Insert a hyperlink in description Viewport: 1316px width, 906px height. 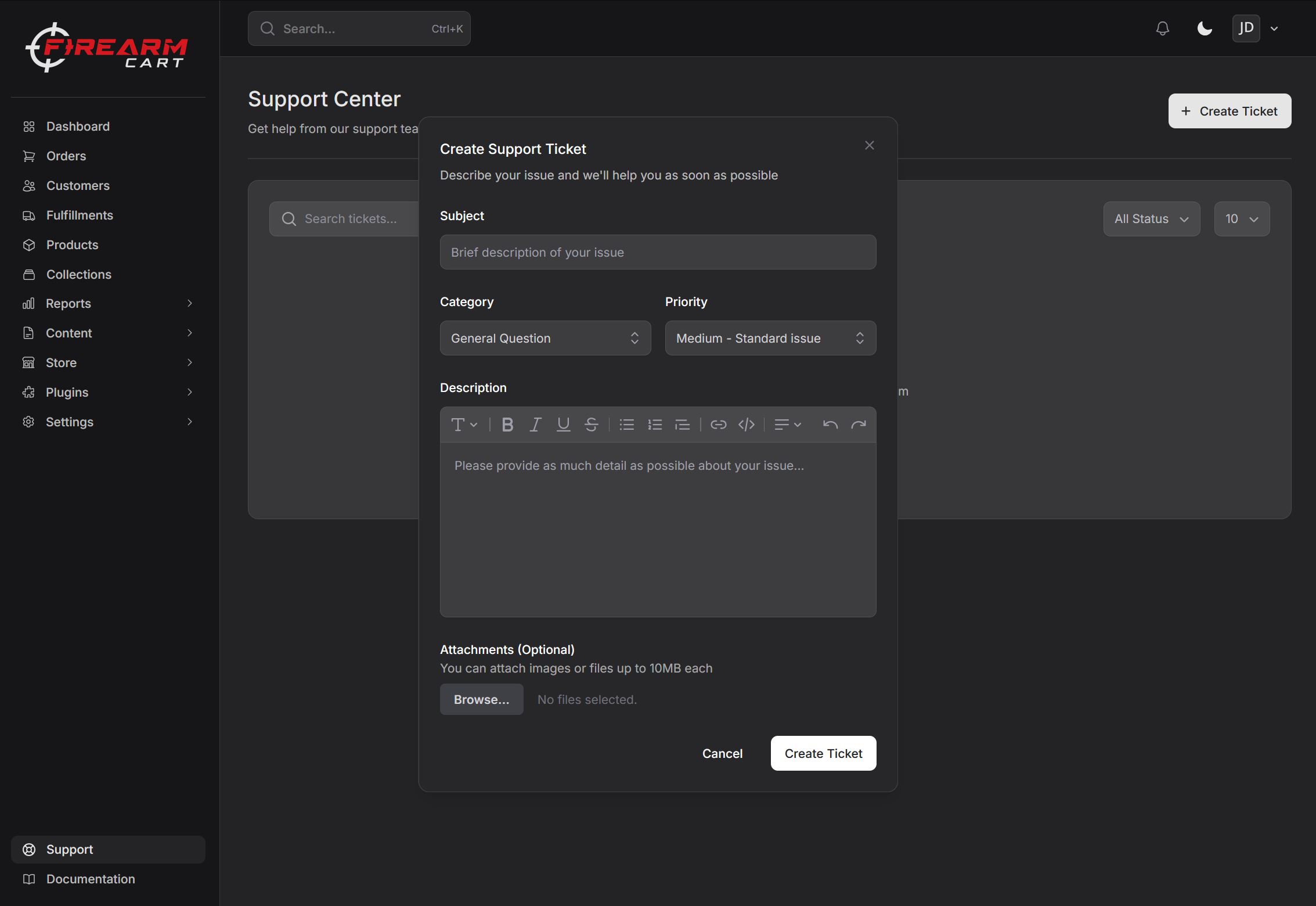click(719, 425)
